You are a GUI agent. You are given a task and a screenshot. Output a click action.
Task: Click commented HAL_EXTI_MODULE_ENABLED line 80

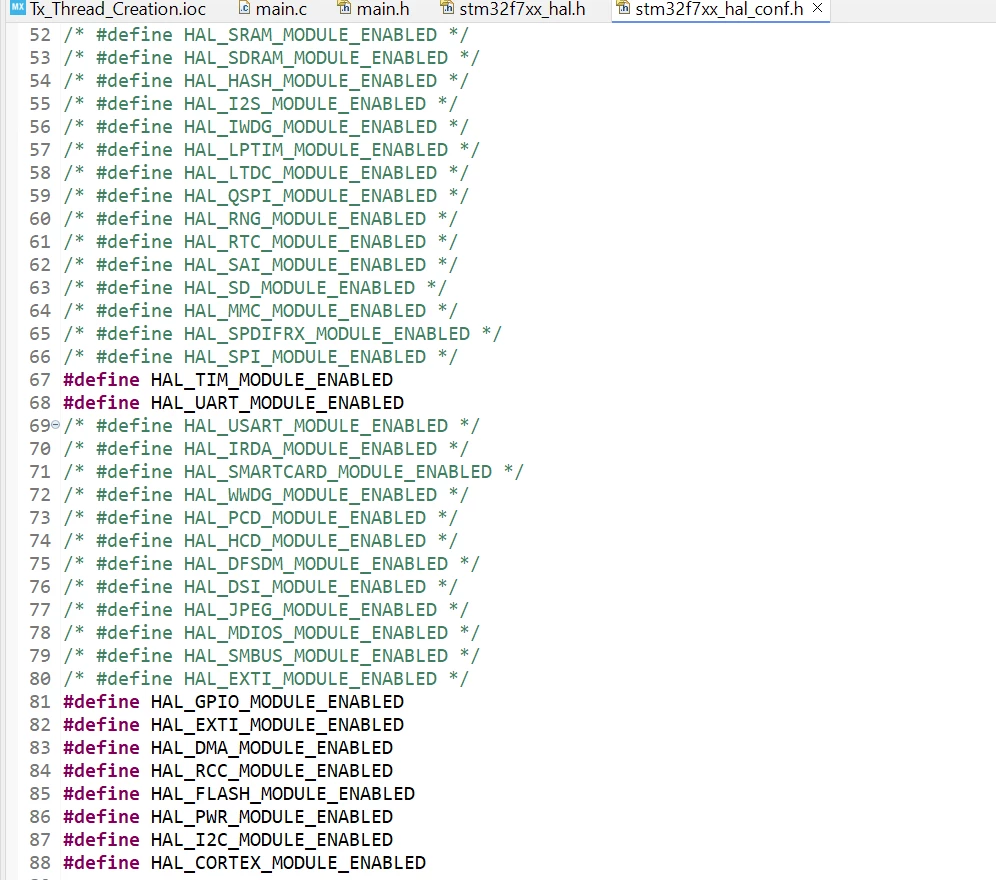pos(266,679)
